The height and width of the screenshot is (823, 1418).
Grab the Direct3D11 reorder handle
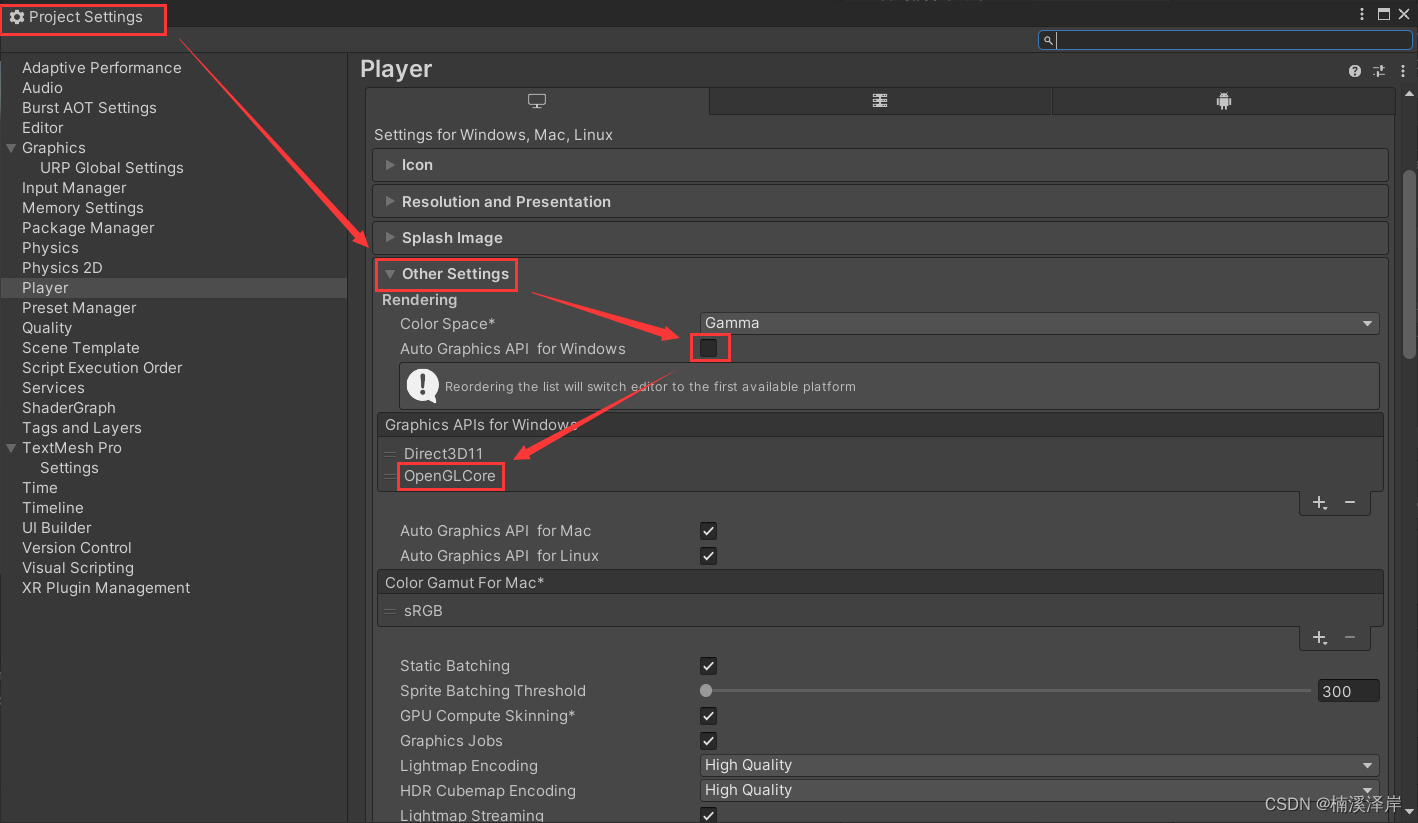coord(390,454)
